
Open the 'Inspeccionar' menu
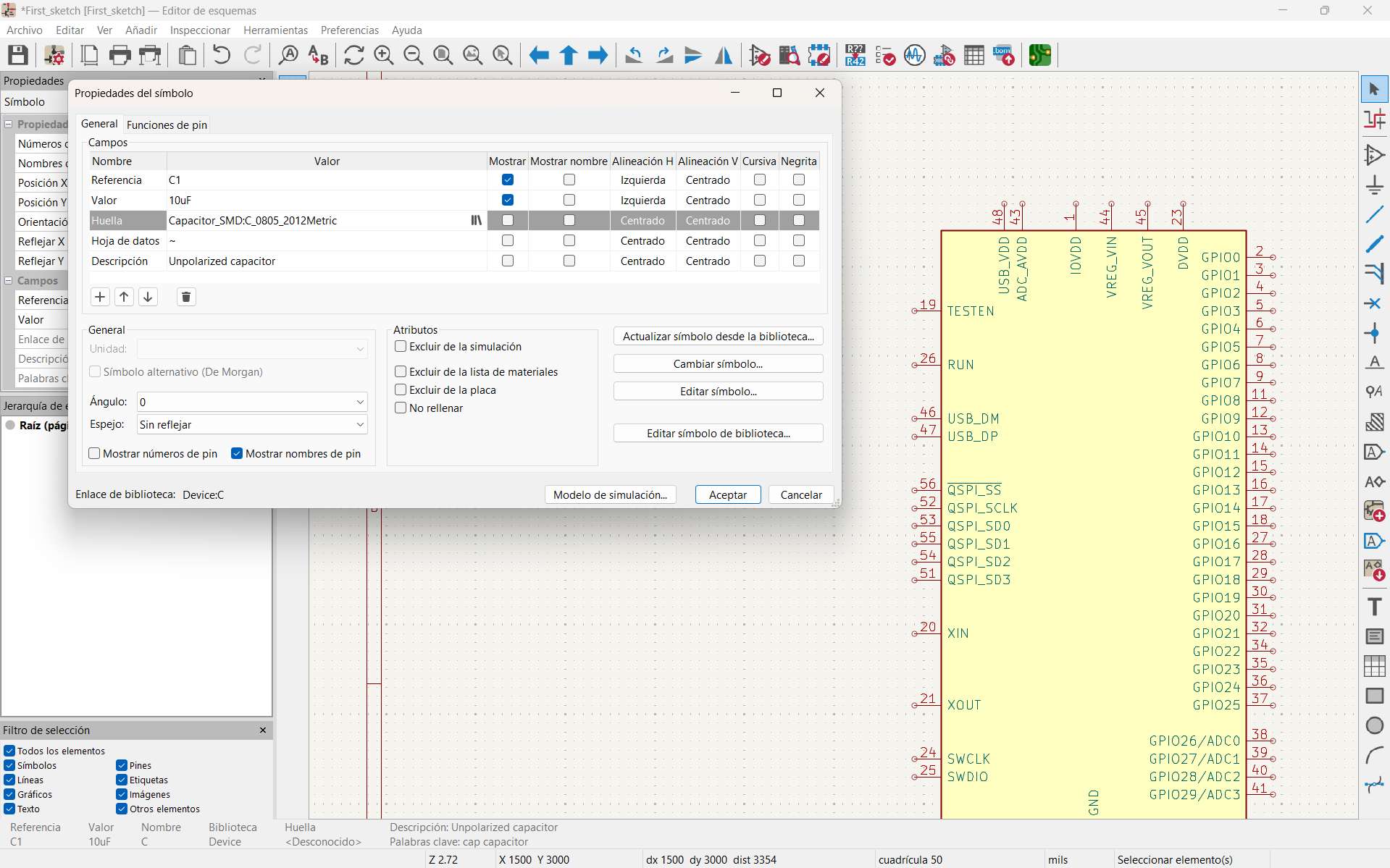point(200,30)
